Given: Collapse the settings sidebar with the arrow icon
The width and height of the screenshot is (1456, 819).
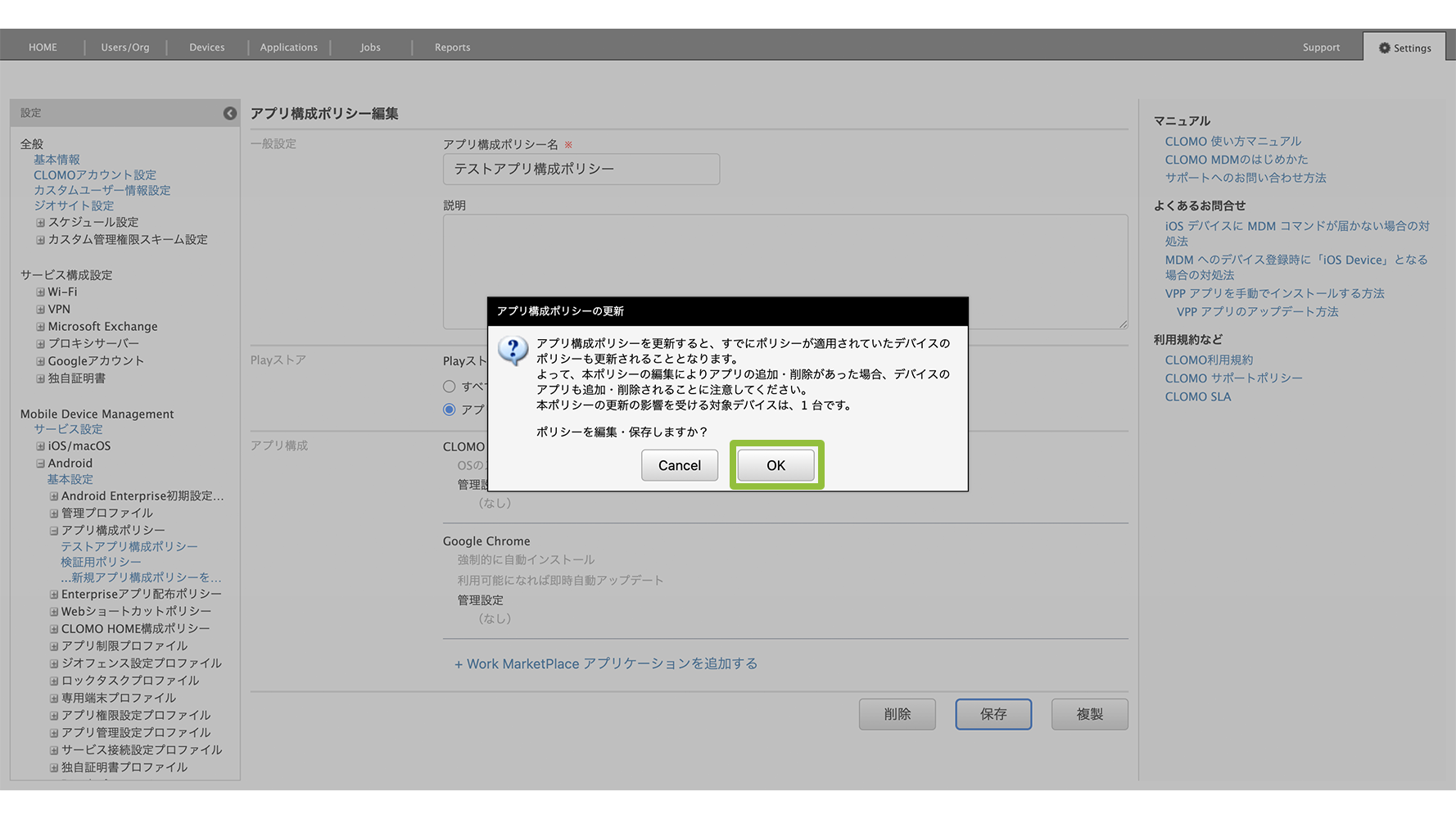Looking at the screenshot, I should (230, 113).
